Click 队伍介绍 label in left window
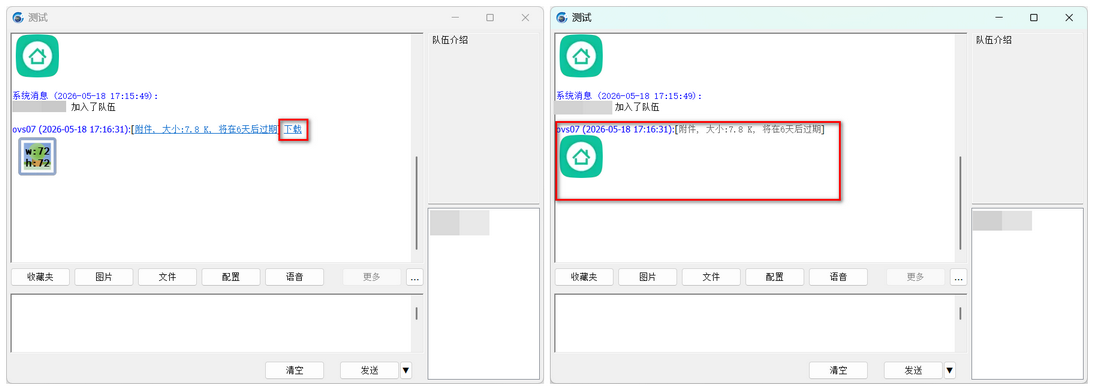Viewport: 1094px width, 390px height. (x=450, y=40)
